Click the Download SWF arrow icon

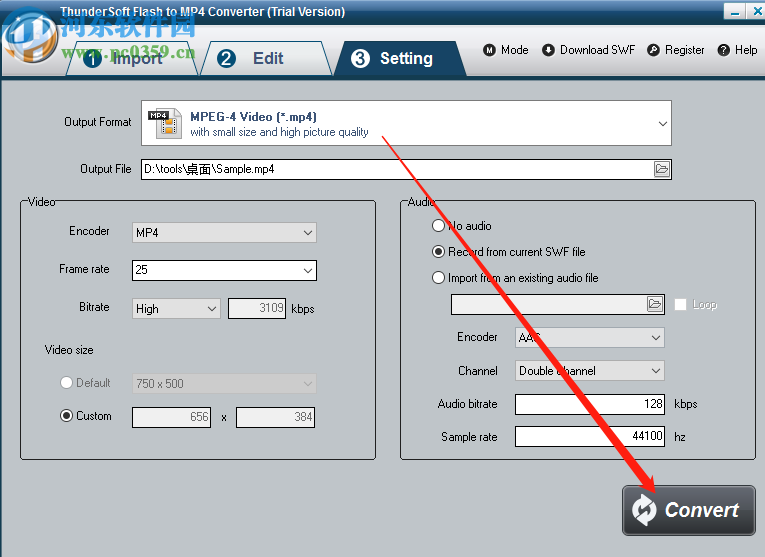tap(548, 50)
